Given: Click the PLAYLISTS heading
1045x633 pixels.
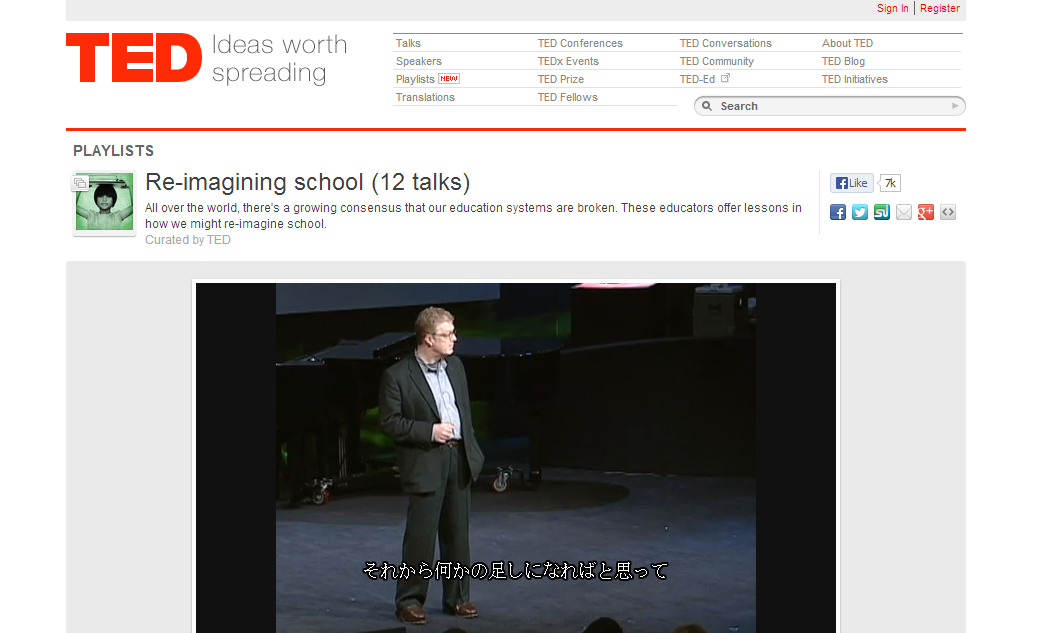Looking at the screenshot, I should (113, 151).
